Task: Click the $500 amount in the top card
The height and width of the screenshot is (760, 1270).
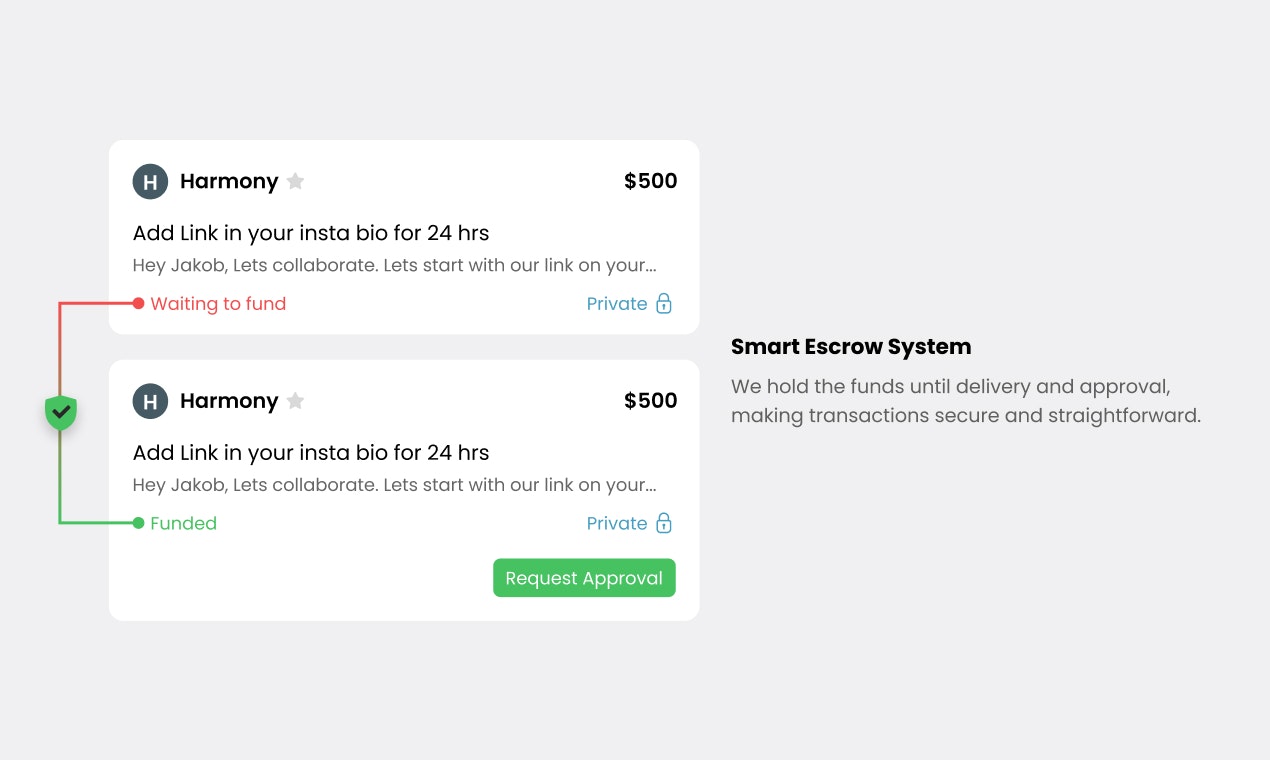Action: pos(651,181)
